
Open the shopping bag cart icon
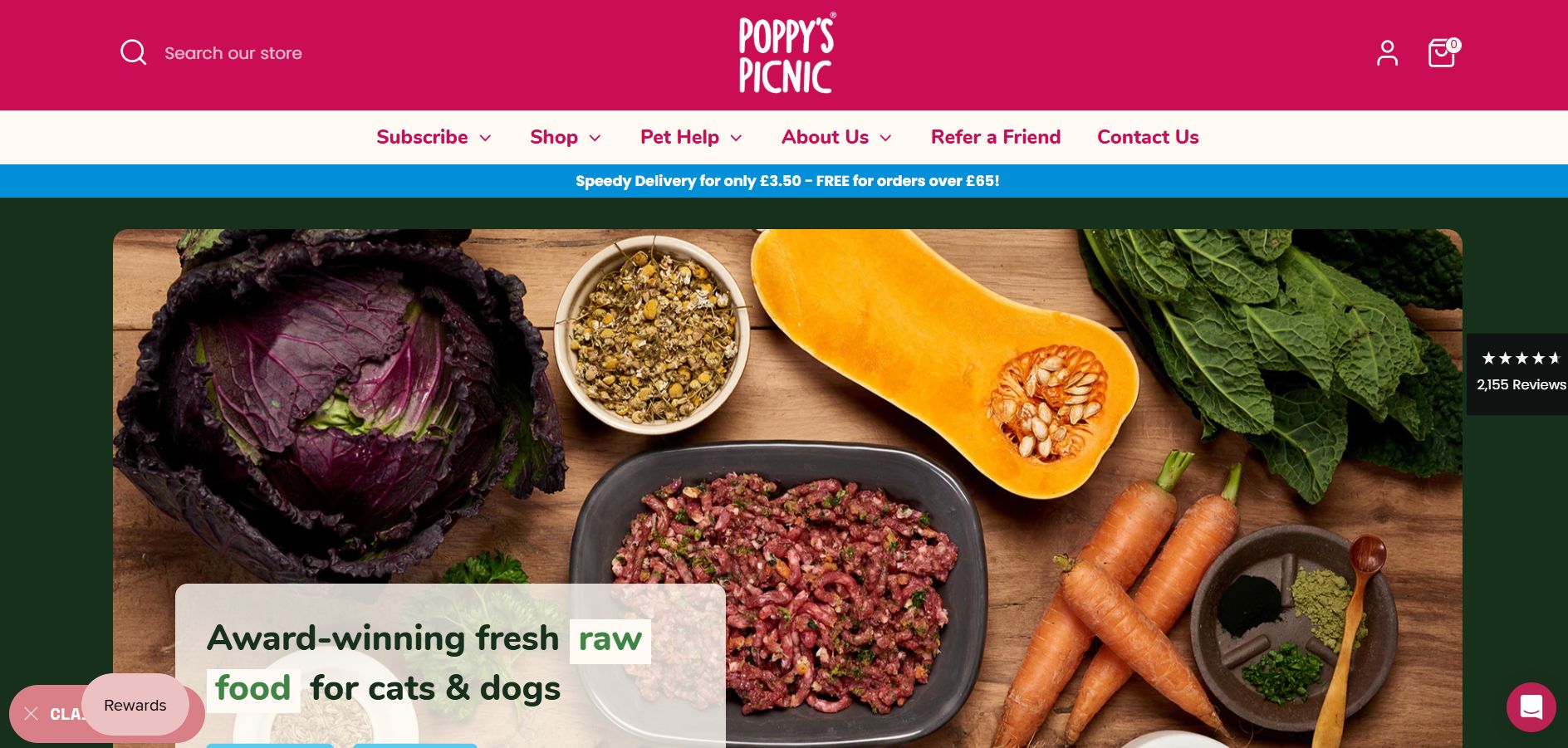[x=1443, y=52]
